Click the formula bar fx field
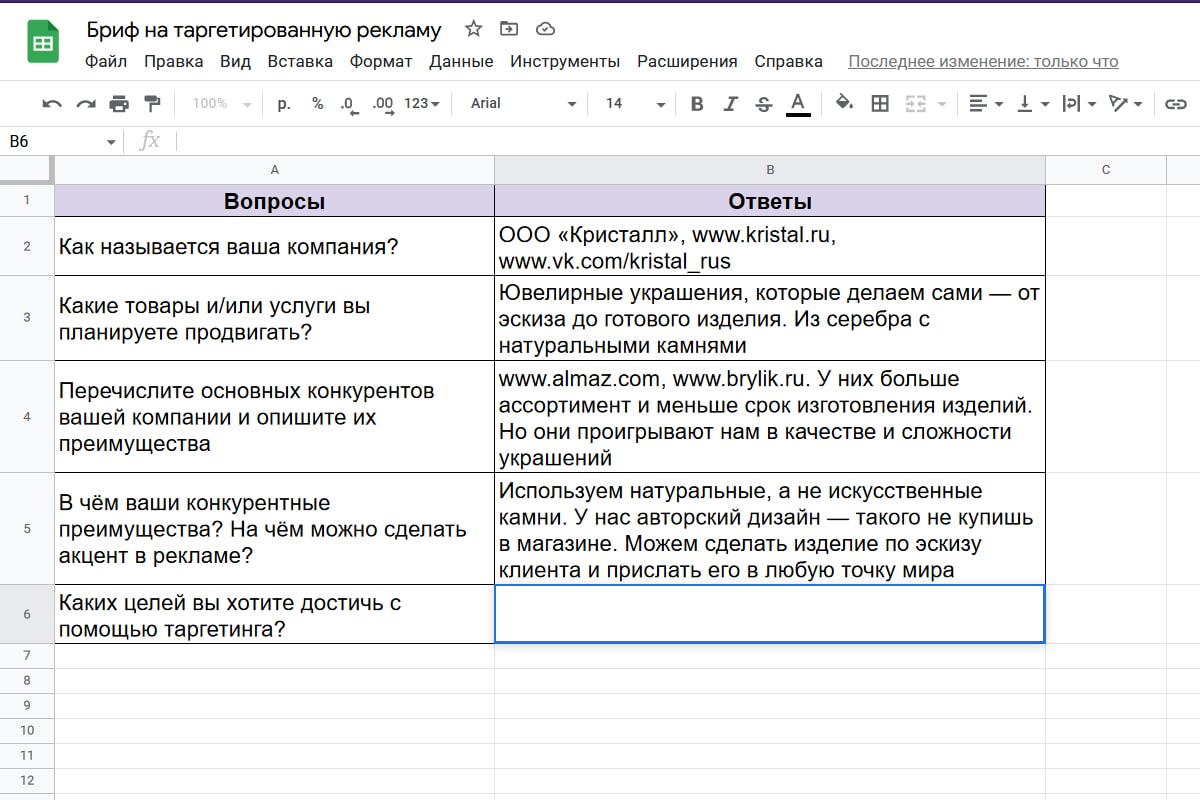The image size is (1200, 800). click(149, 140)
